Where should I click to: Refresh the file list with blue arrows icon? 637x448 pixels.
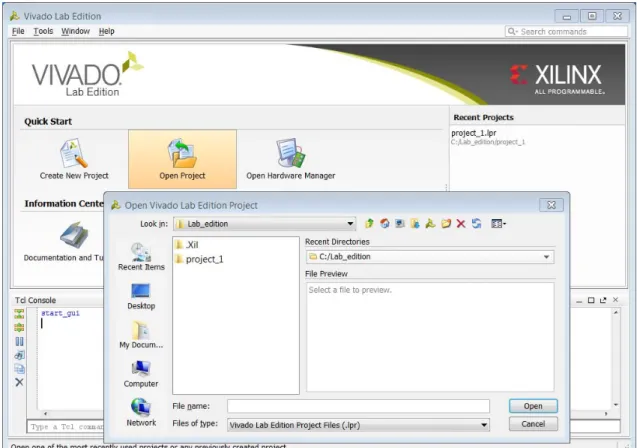coord(476,223)
